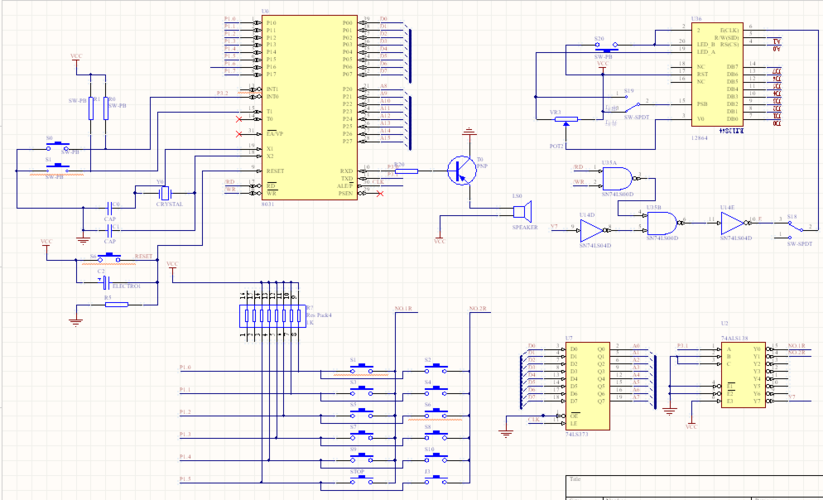
Task: Select the NAND gate U35A
Action: click(x=619, y=178)
